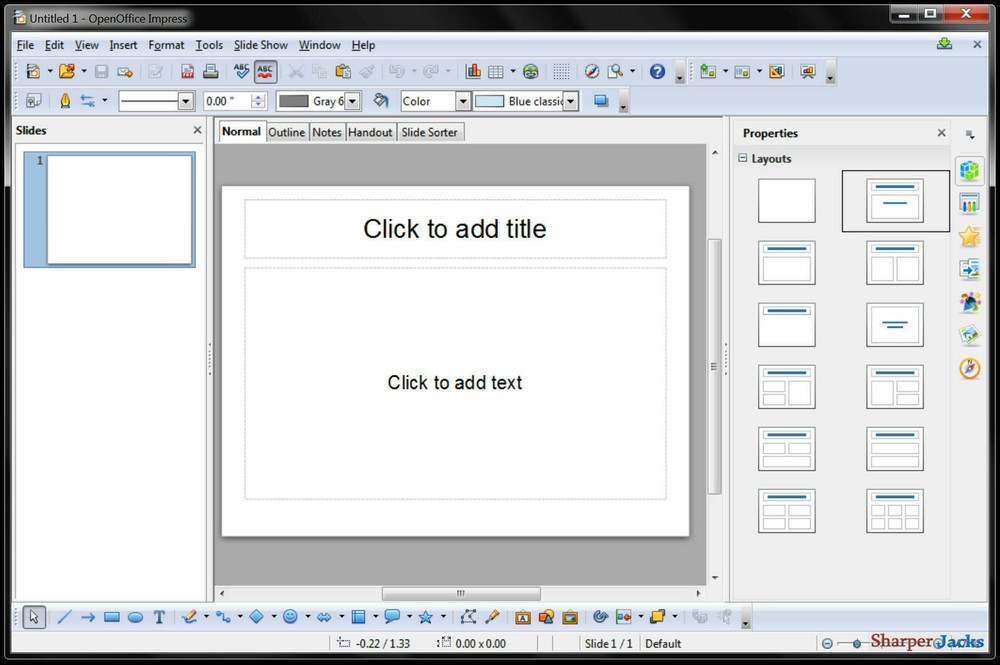
Task: Open the Blue classic fill color dropdown
Action: [x=569, y=100]
